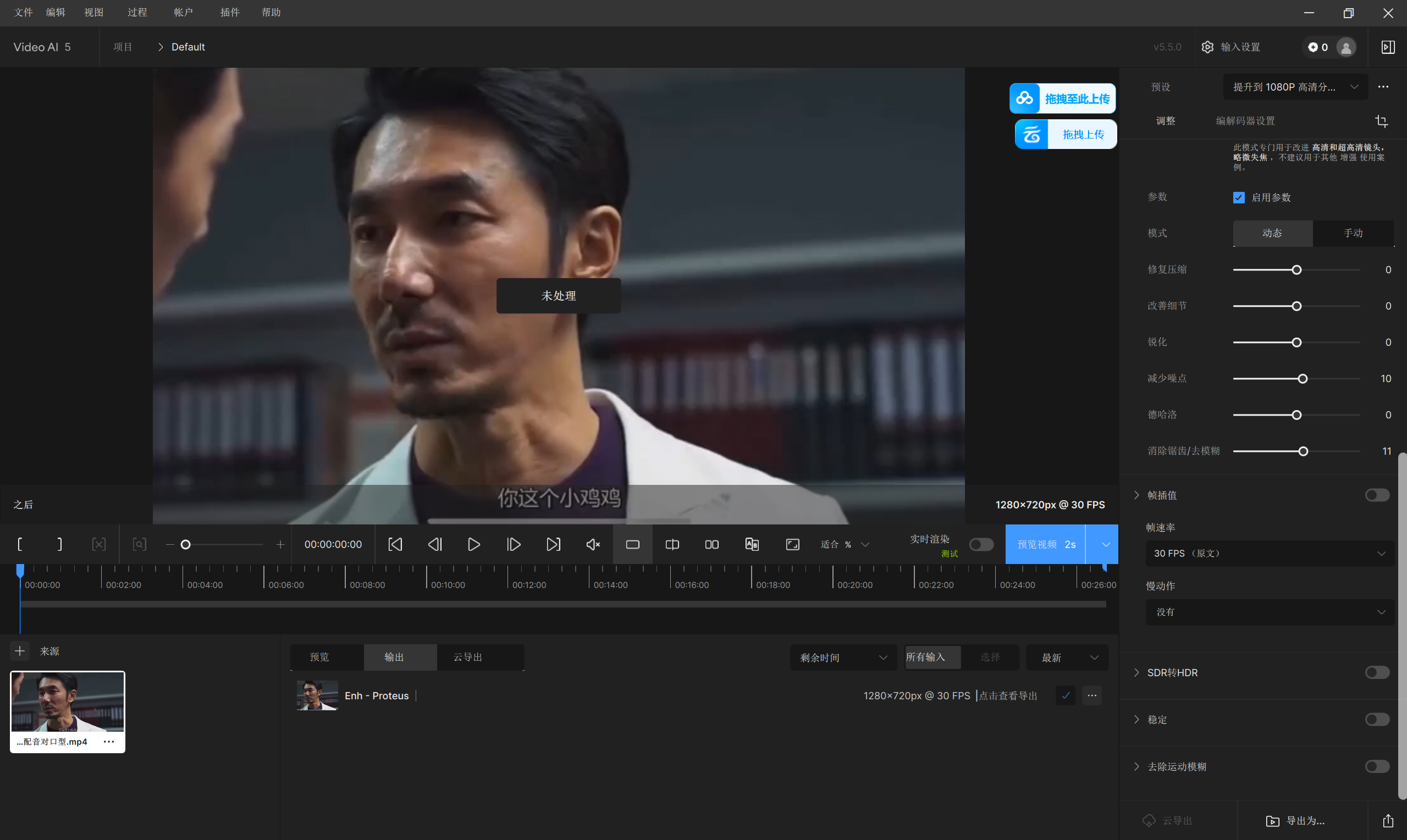Viewport: 1407px width, 840px height.
Task: Jump to first frame
Action: [x=395, y=544]
